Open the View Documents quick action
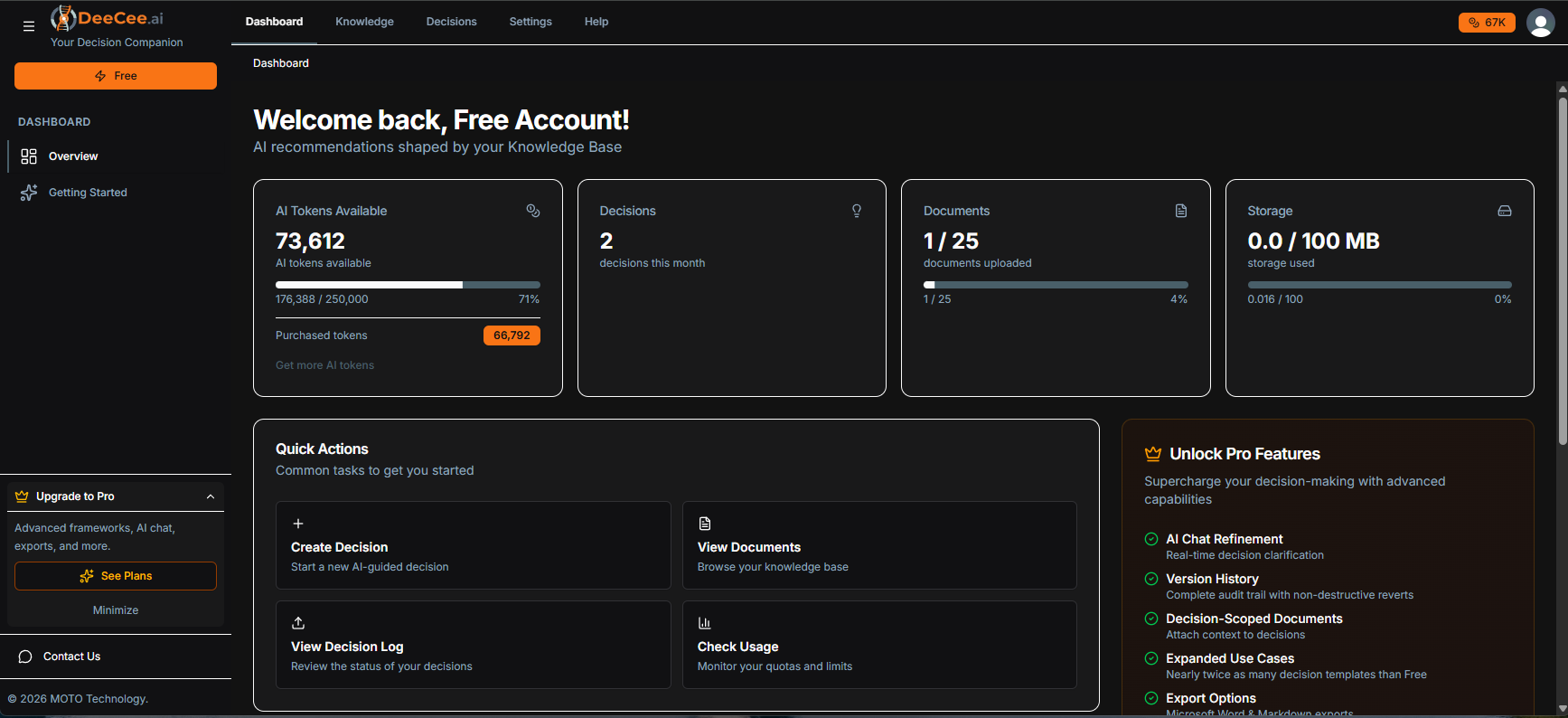 click(x=879, y=545)
